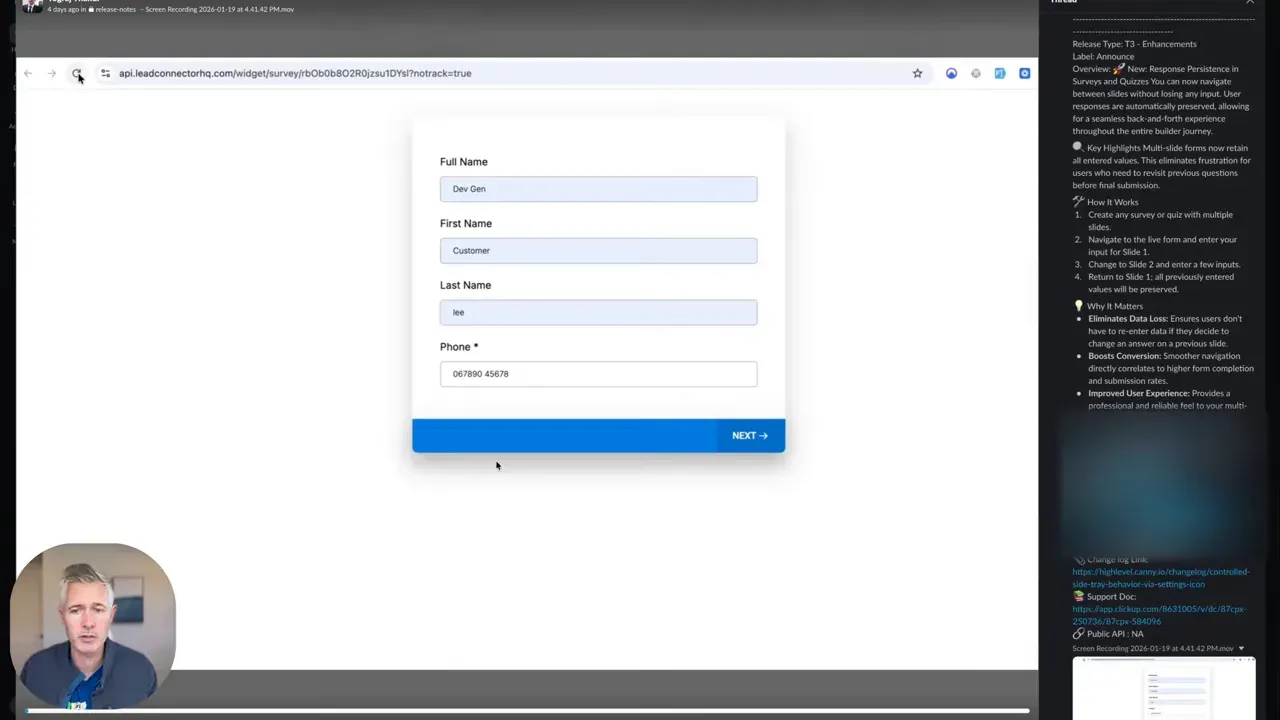This screenshot has width=1280, height=720.
Task: Open the ClickUp Support Doc link
Action: (x=1157, y=615)
